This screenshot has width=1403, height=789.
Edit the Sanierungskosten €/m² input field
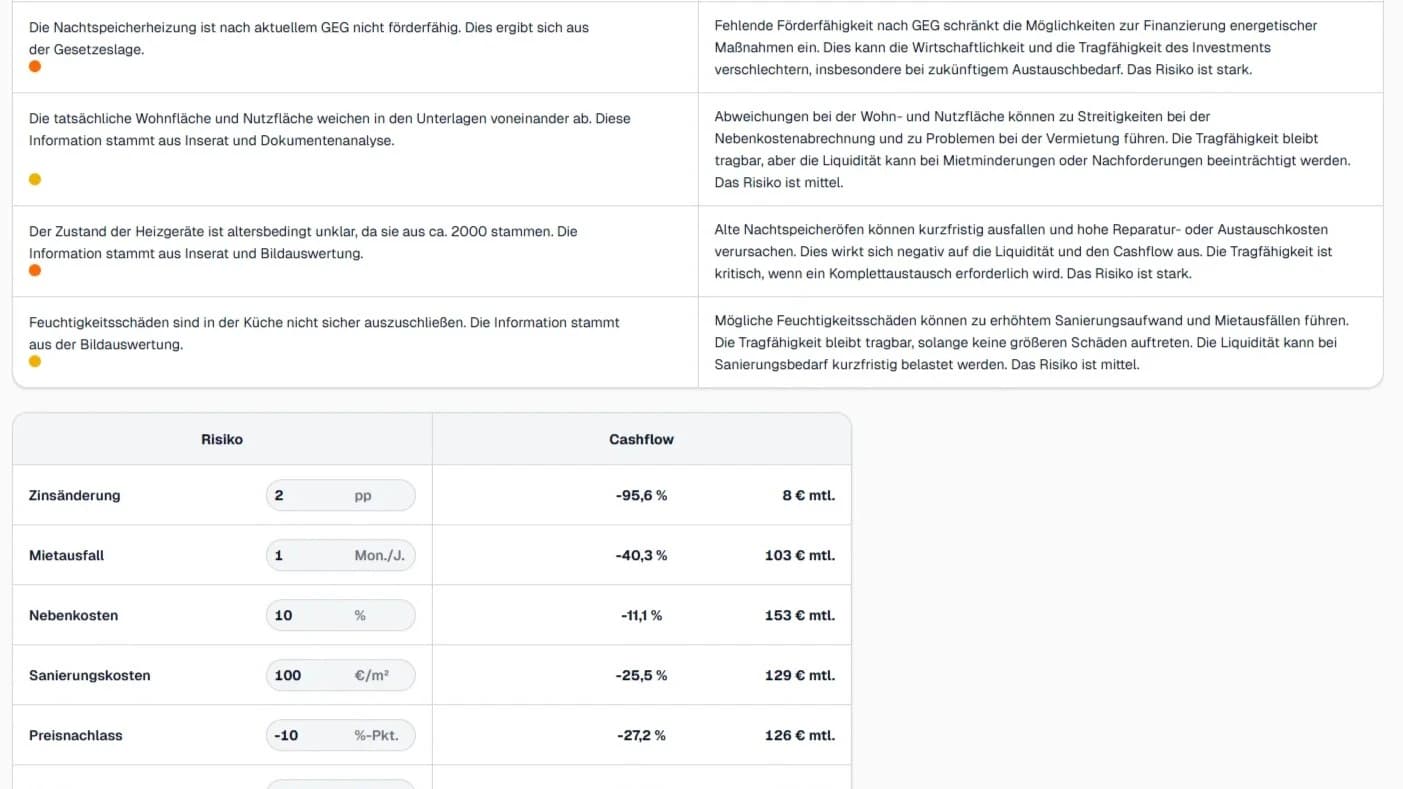(x=340, y=675)
